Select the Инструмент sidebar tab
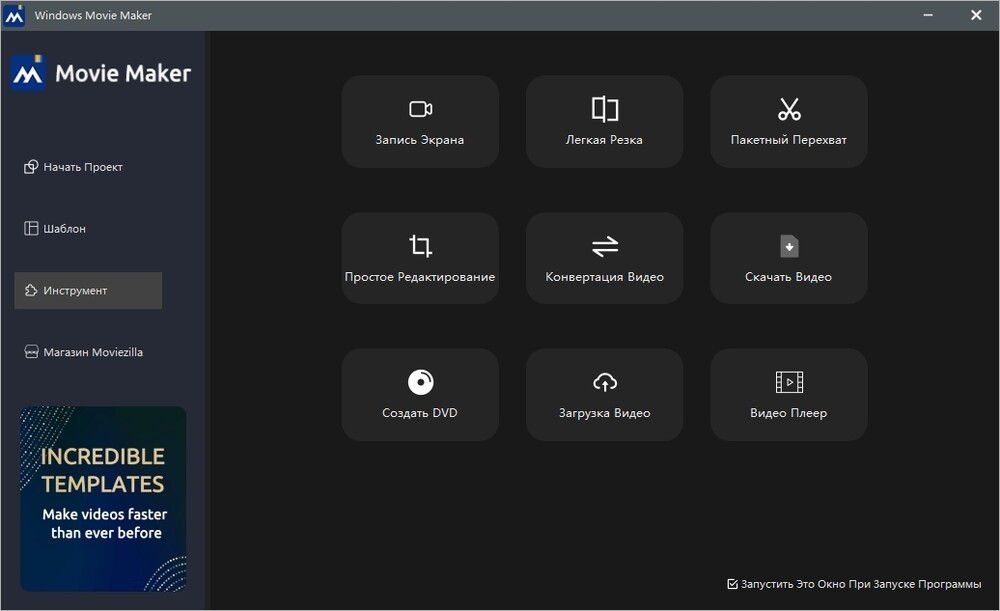1000x611 pixels. tap(88, 291)
